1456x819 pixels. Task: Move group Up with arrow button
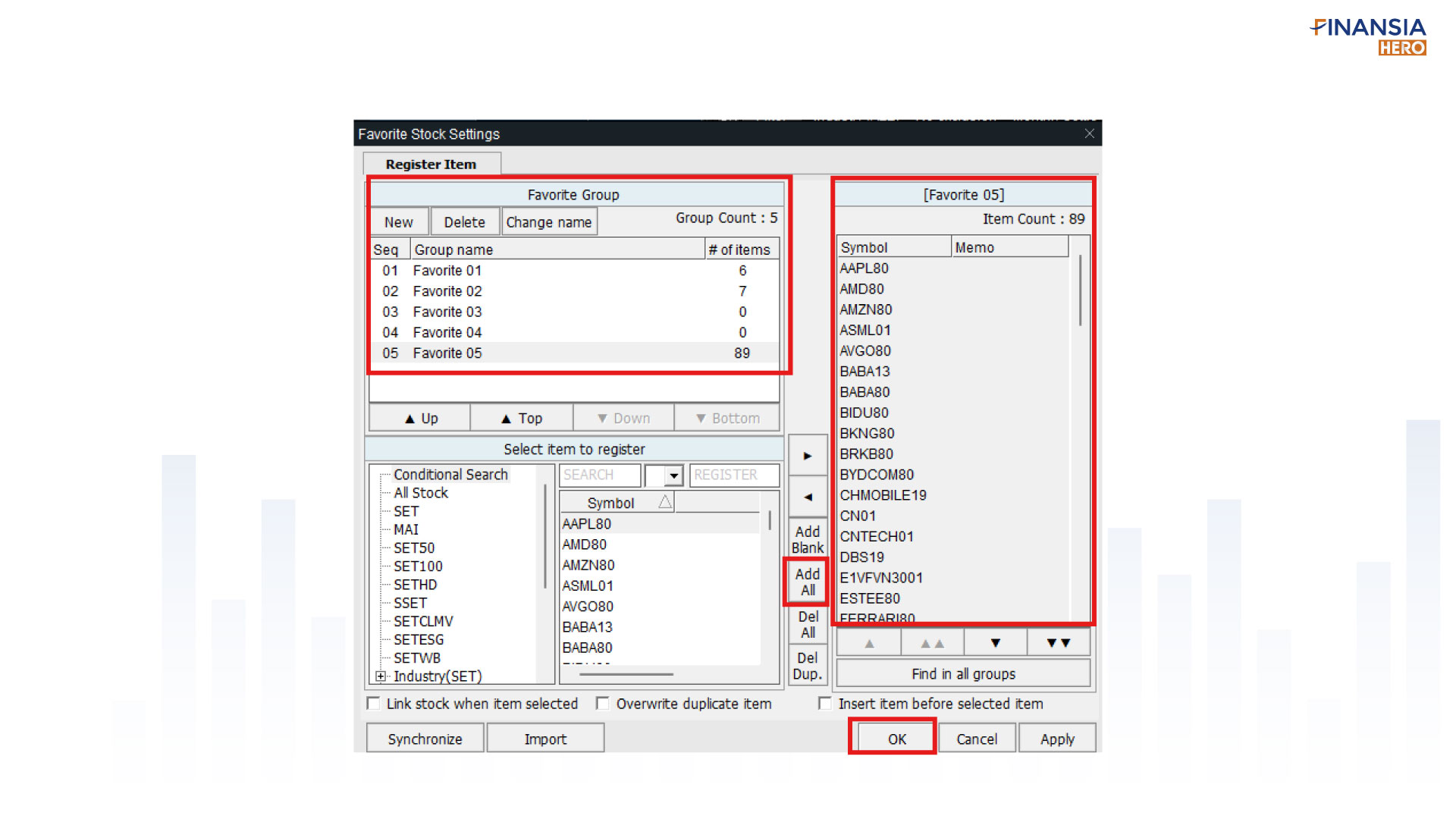pos(420,418)
